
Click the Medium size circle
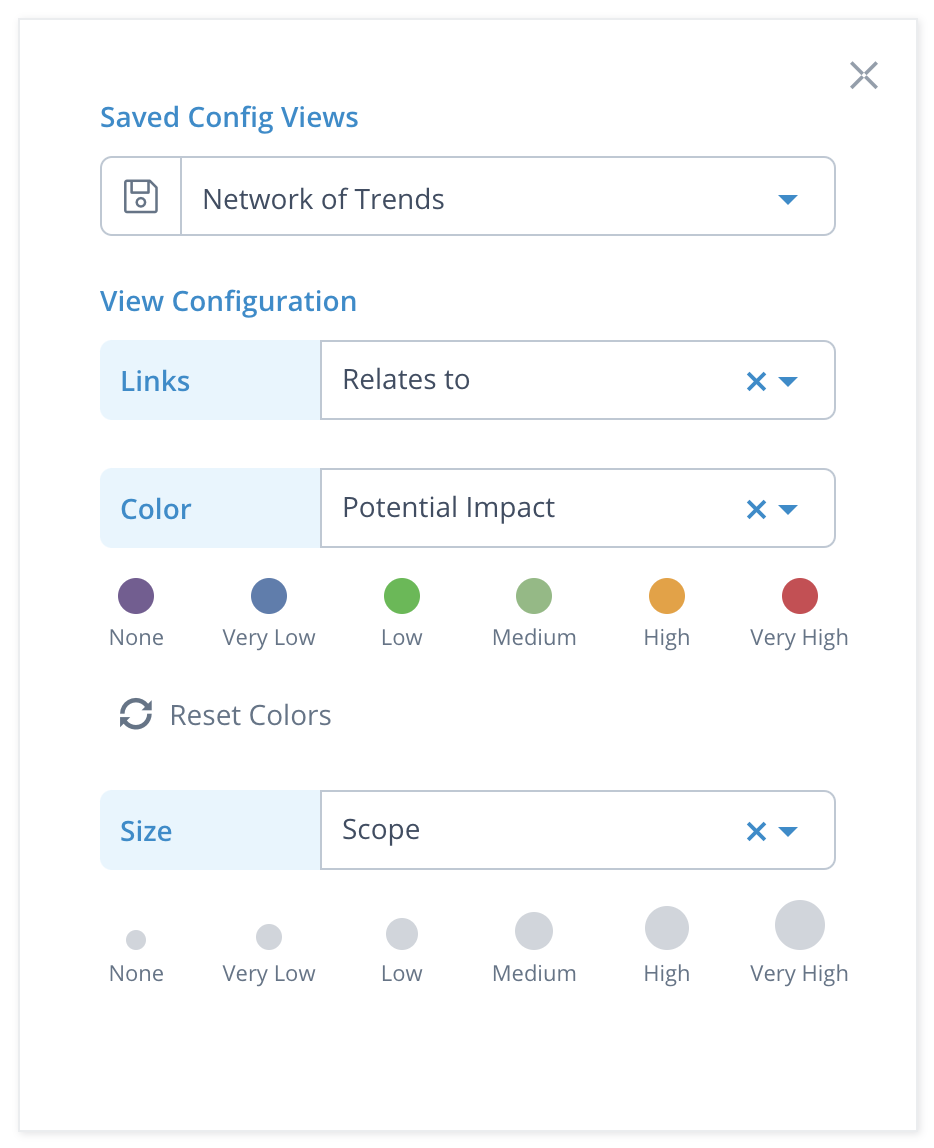[x=534, y=931]
